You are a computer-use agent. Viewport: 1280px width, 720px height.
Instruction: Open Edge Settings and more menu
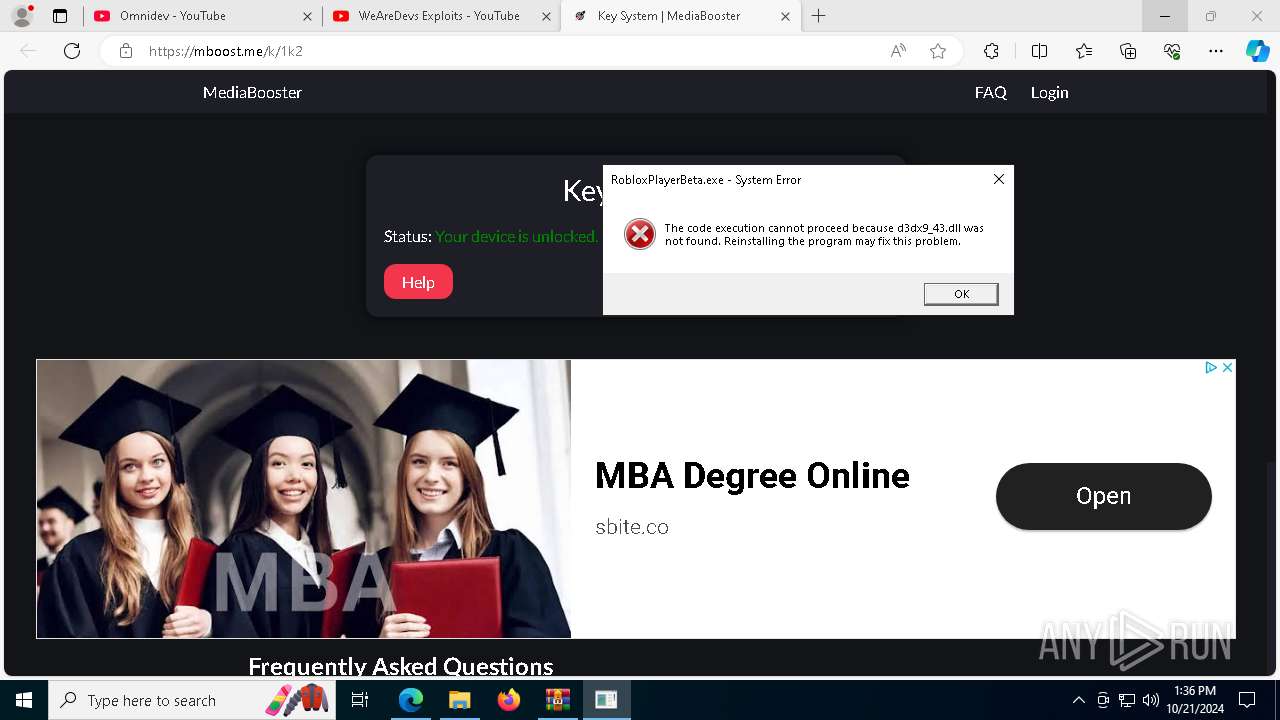click(1216, 51)
